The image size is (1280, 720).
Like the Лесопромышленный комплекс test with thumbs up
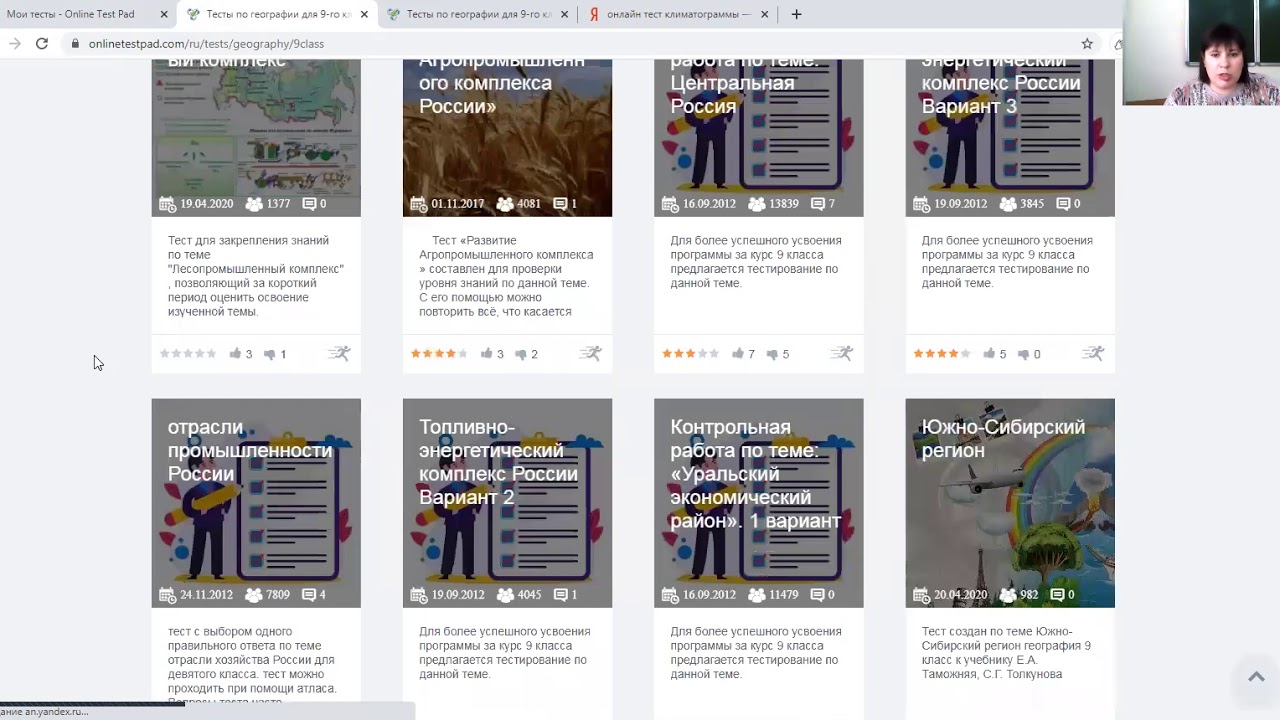coord(235,353)
